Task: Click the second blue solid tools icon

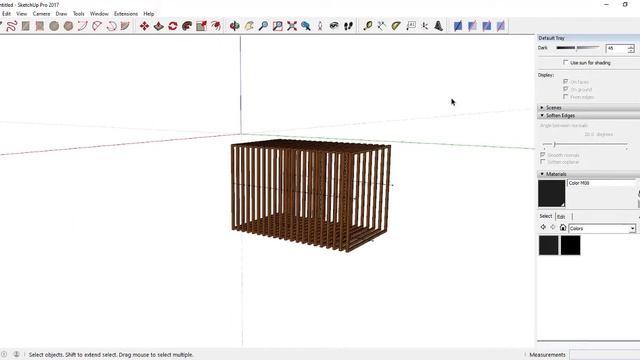Action: (x=472, y=26)
